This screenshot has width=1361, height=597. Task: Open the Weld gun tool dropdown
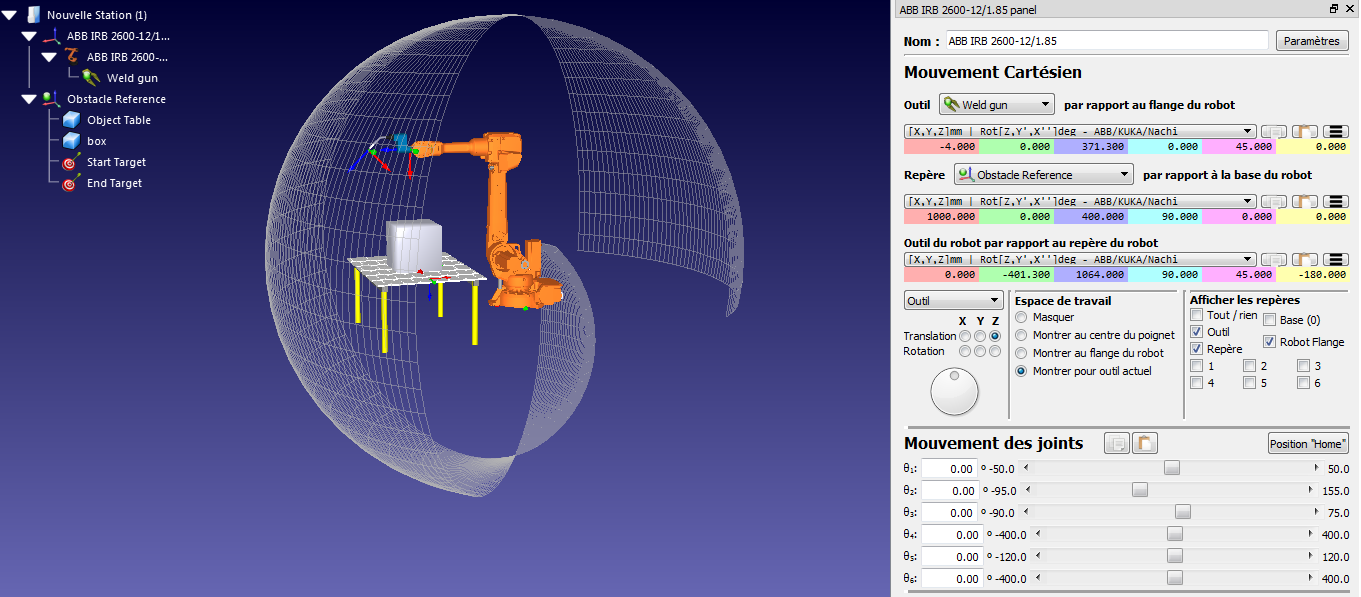997,104
